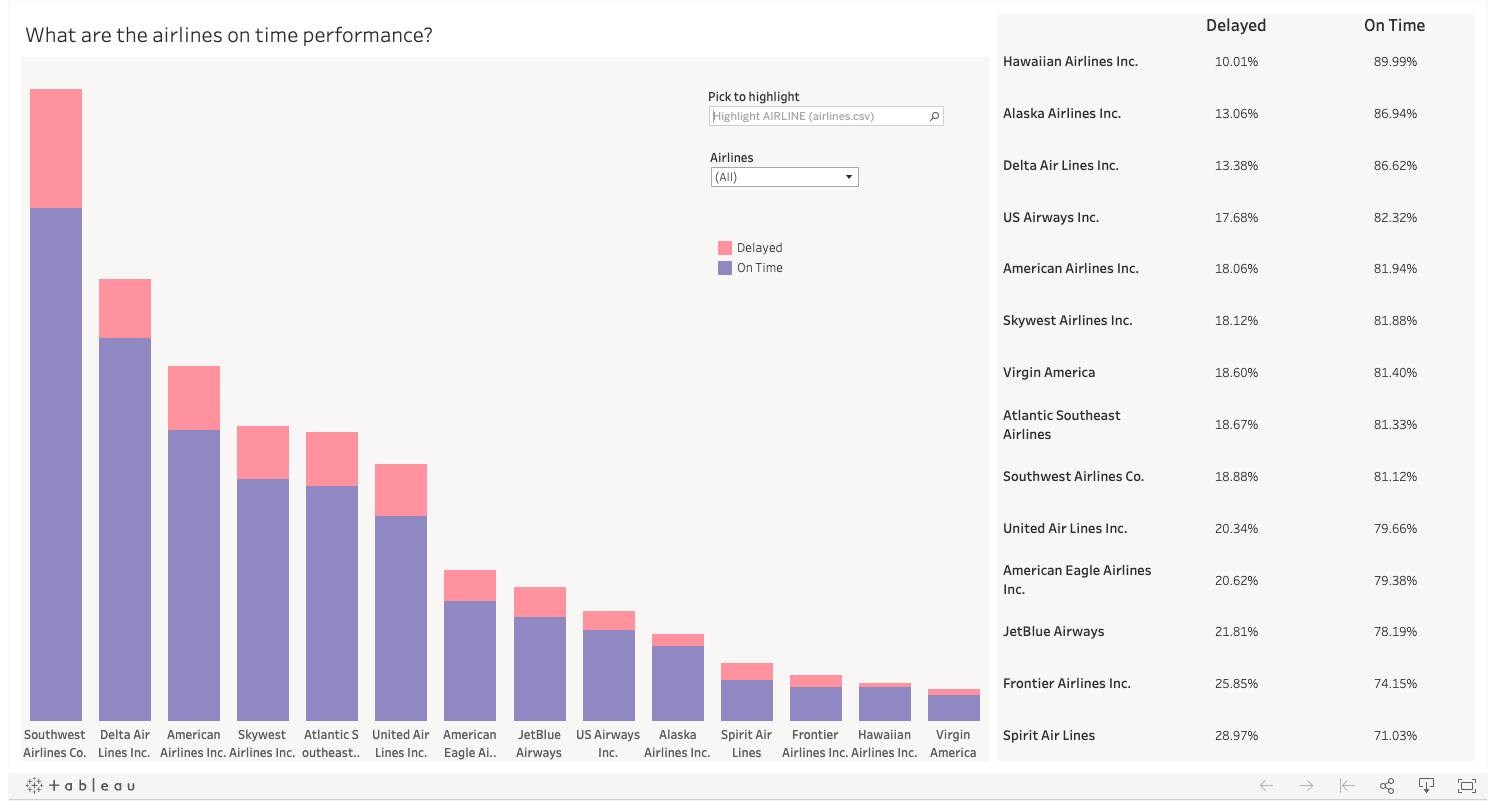
Task: Click the Delta Air Lines delayed bar segment
Action: click(x=125, y=308)
